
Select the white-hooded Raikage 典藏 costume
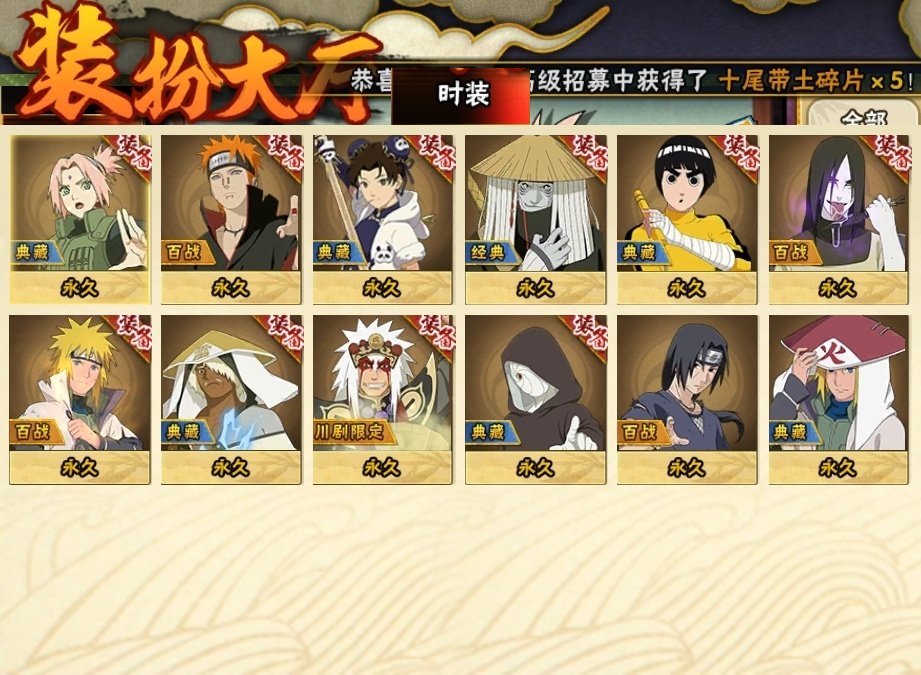click(231, 399)
